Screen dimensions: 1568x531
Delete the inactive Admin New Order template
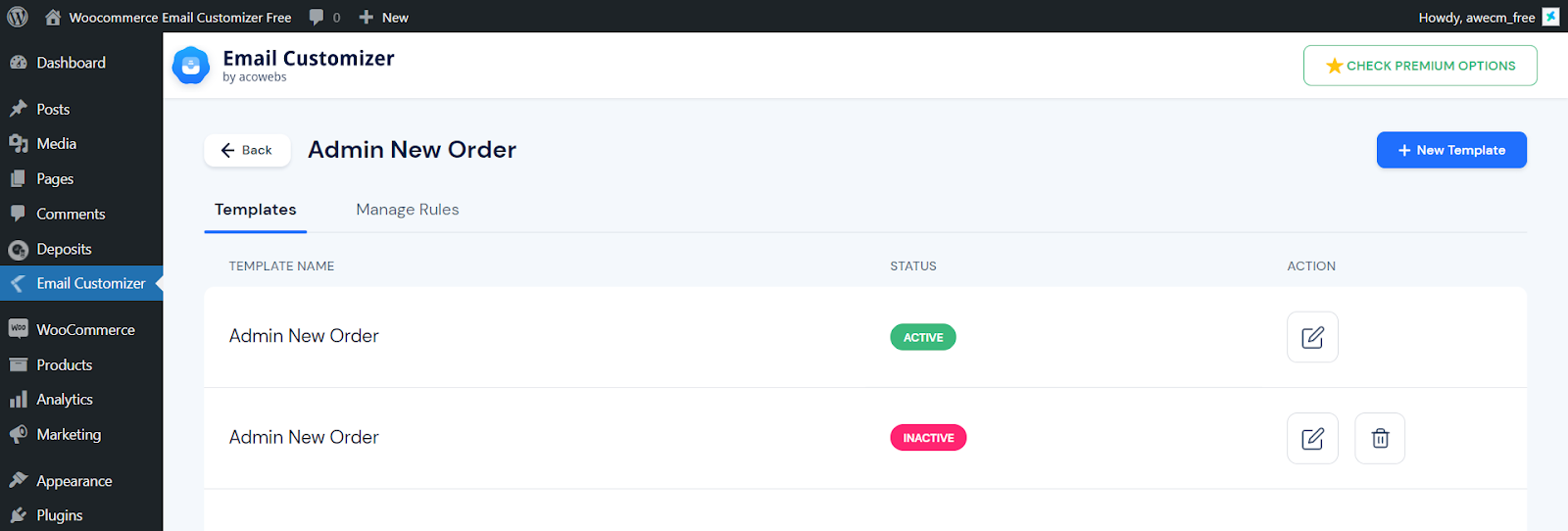1380,438
